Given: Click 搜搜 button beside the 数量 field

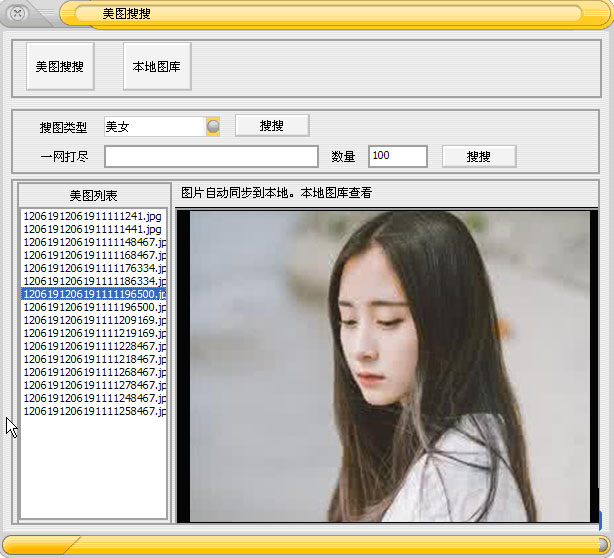Looking at the screenshot, I should pos(479,157).
